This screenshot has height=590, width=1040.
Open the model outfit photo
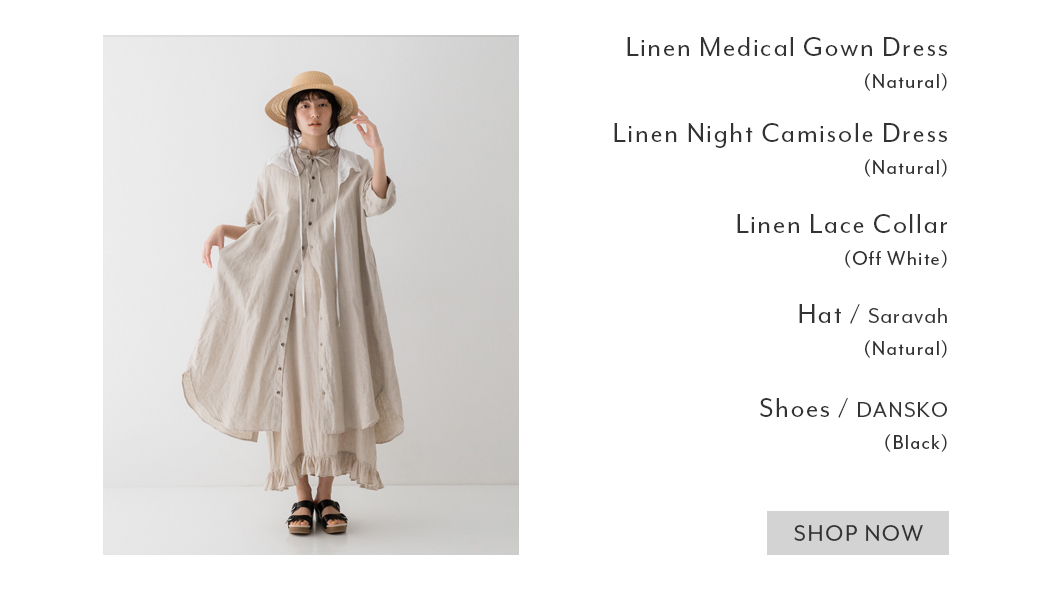[x=310, y=295]
